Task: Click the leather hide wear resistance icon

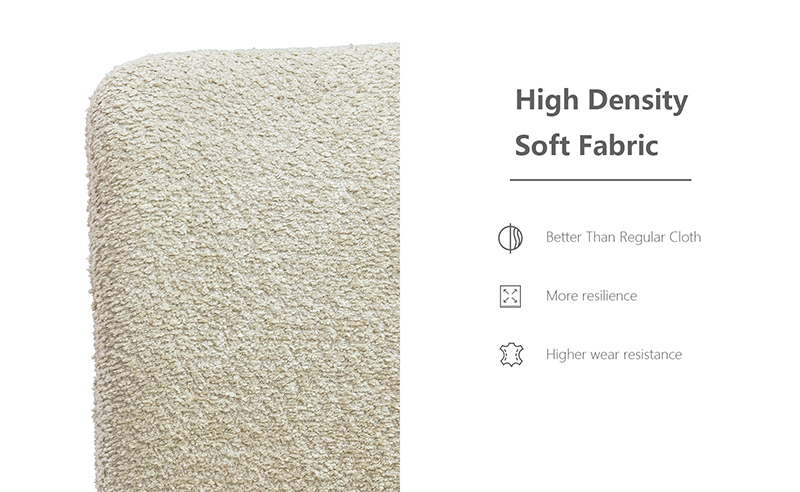Action: click(x=511, y=355)
